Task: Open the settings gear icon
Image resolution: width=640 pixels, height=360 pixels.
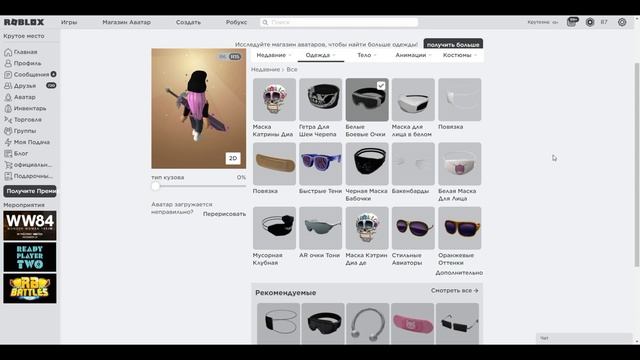Action: click(622, 22)
